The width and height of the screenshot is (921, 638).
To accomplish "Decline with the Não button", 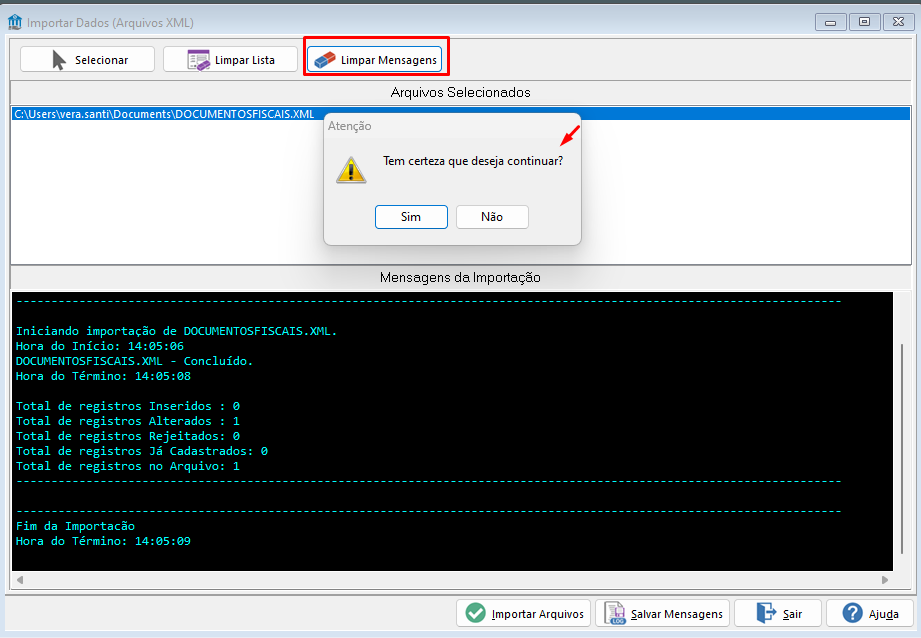I will point(492,217).
